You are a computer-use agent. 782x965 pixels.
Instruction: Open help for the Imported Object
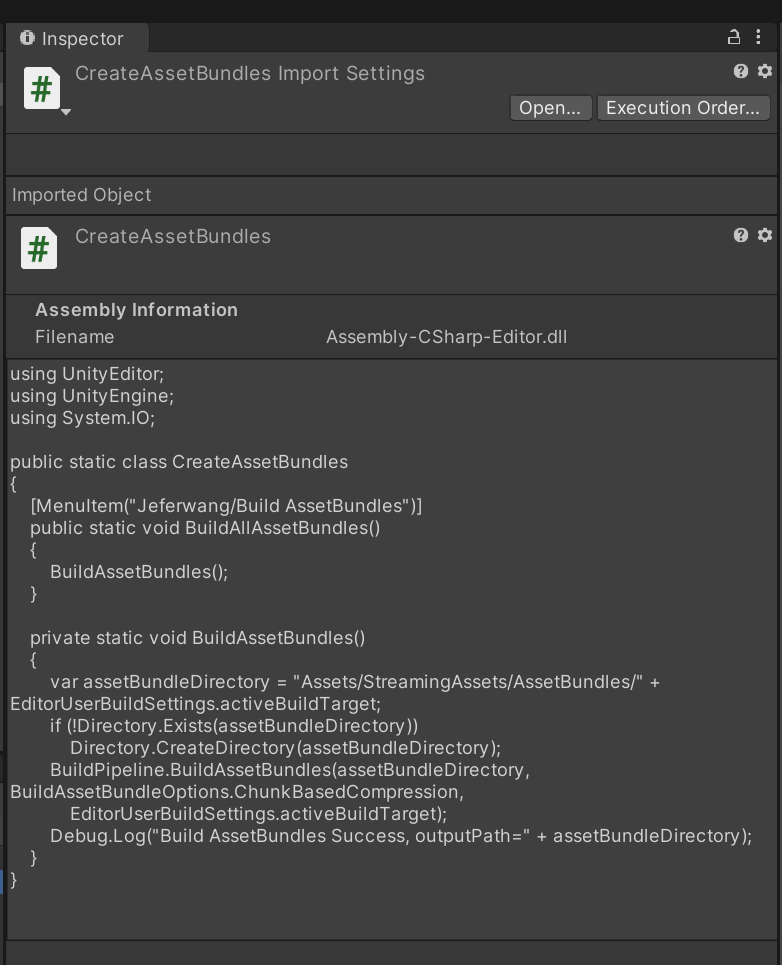740,235
